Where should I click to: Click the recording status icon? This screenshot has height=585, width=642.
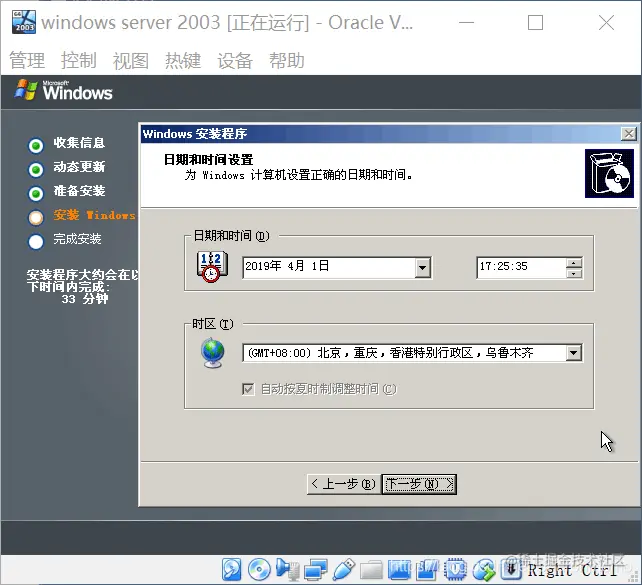pos(427,569)
